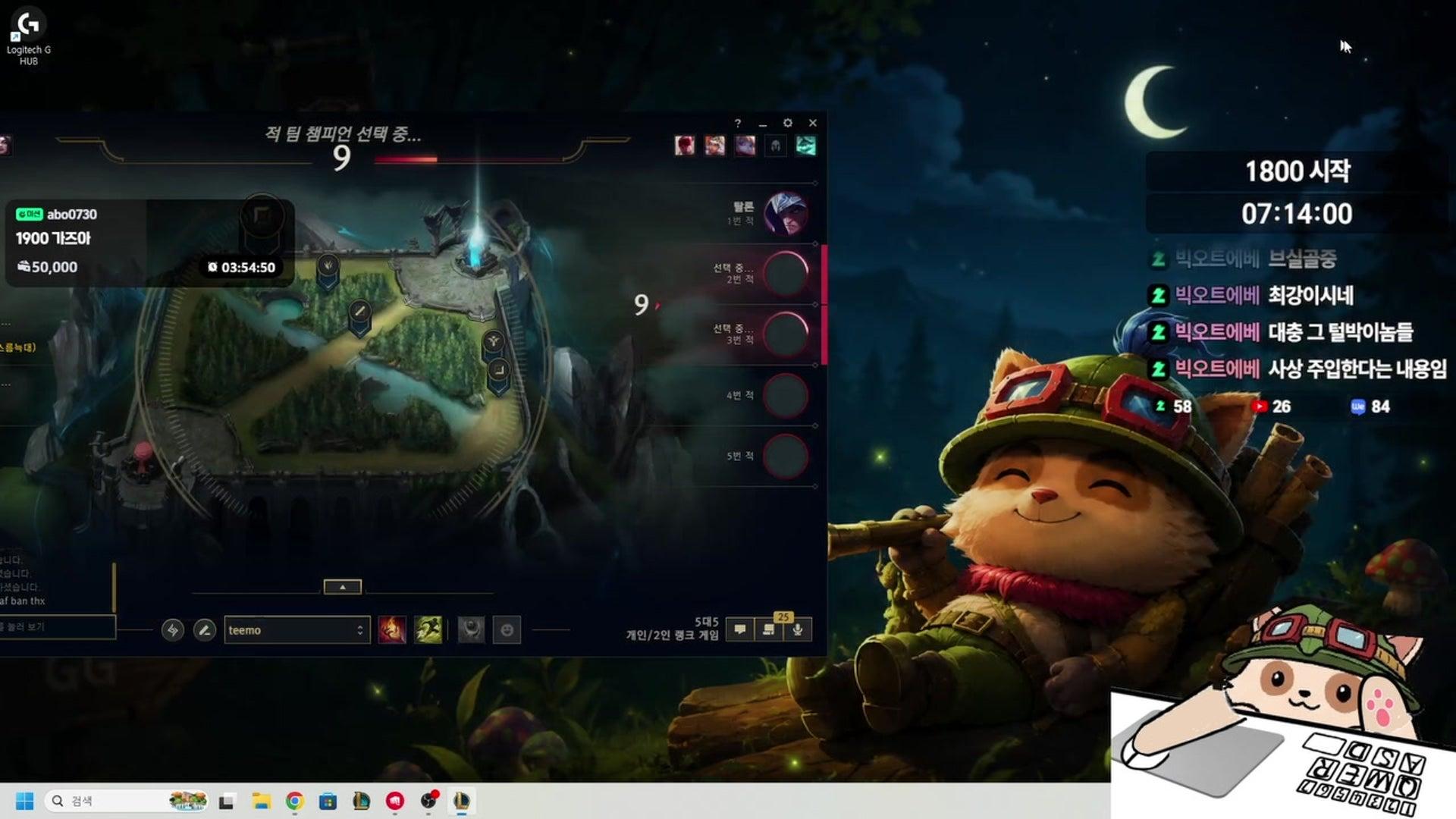Open OBS Studio from the taskbar
1456x819 pixels.
pyautogui.click(x=428, y=801)
